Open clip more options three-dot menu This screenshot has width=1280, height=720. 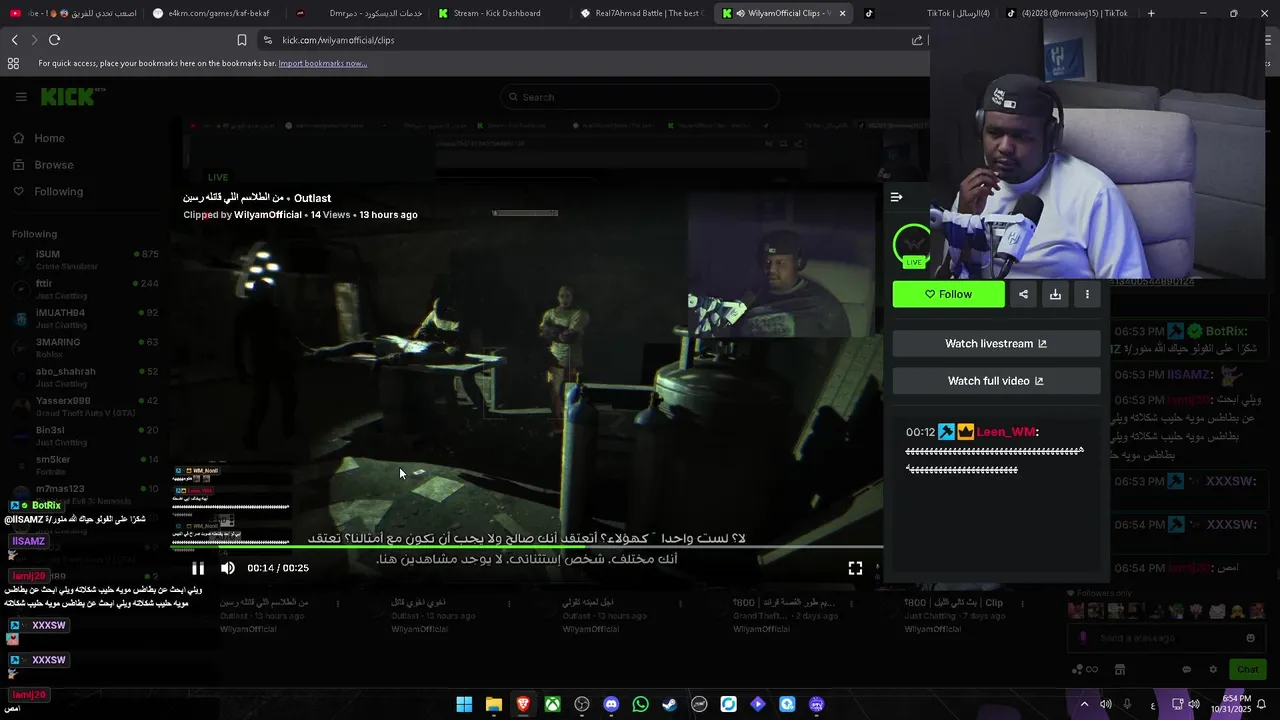[1087, 294]
